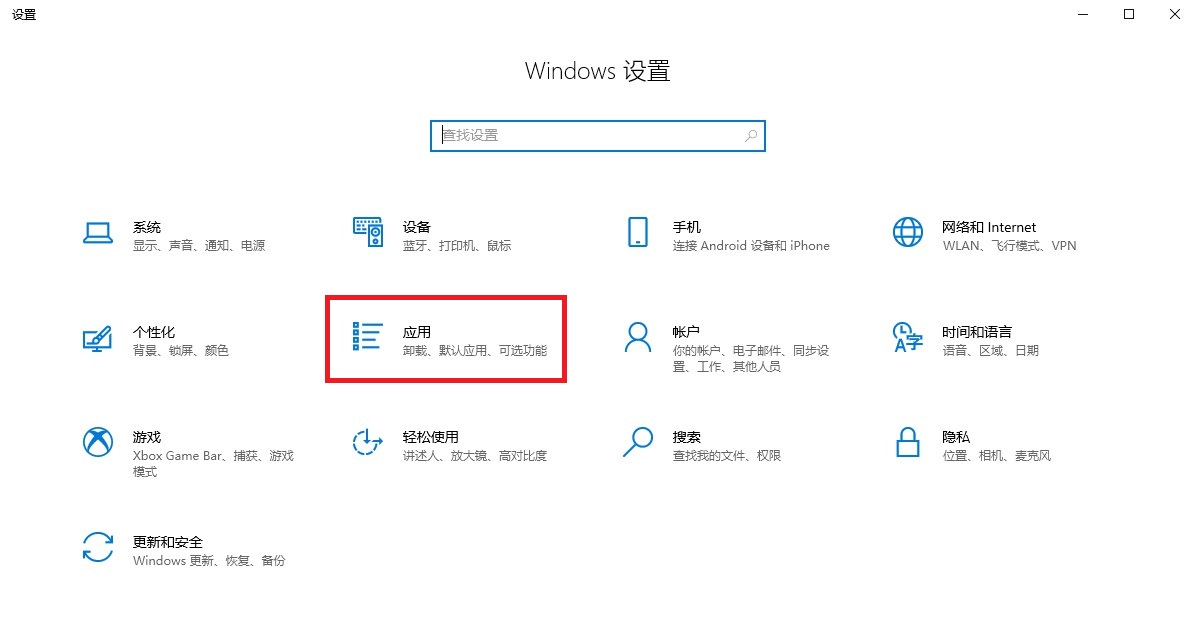Click 卸载、默认应用、可选功能 description
Image resolution: width=1197 pixels, height=644 pixels.
pos(475,350)
